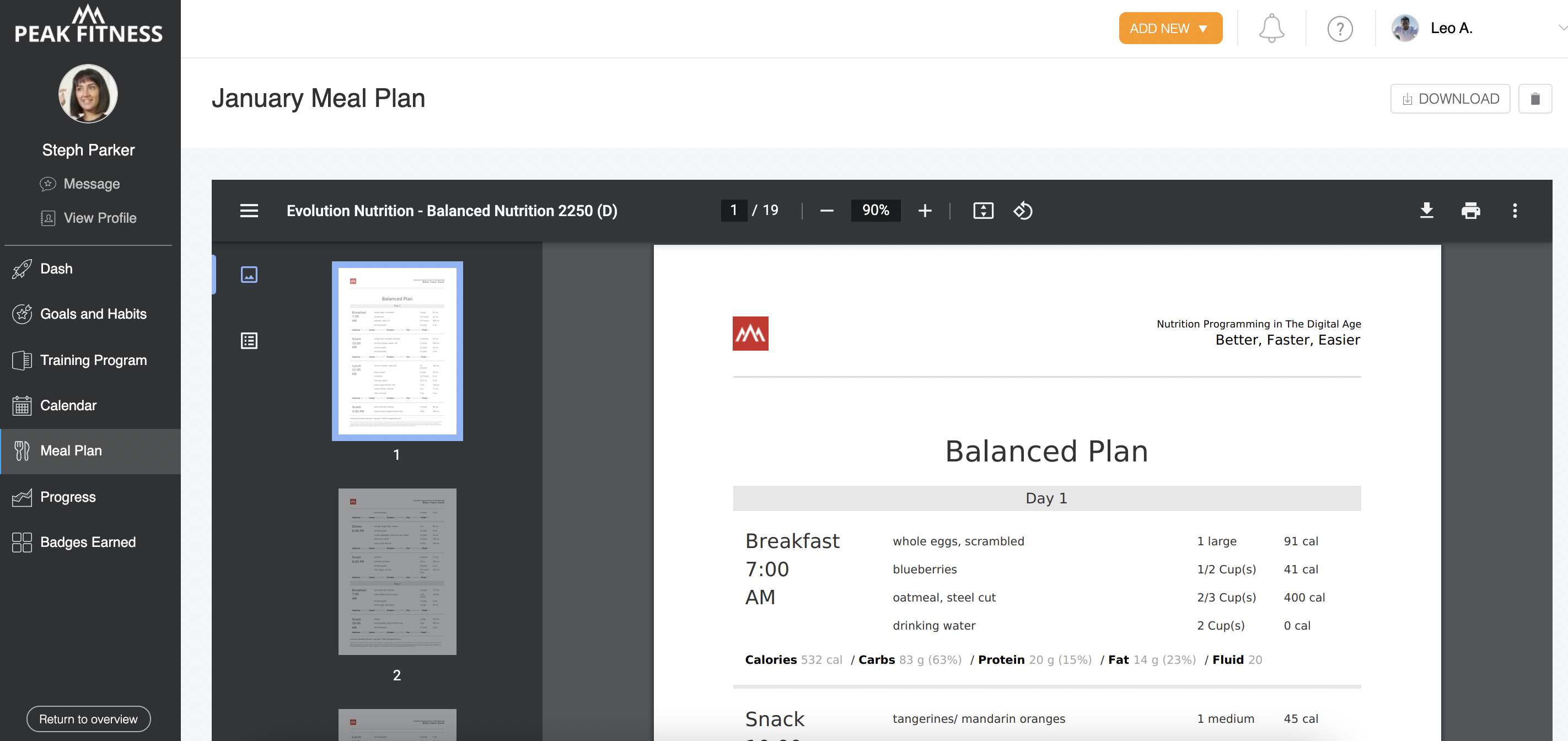
Task: Select page 1 thumbnail
Action: coord(397,351)
